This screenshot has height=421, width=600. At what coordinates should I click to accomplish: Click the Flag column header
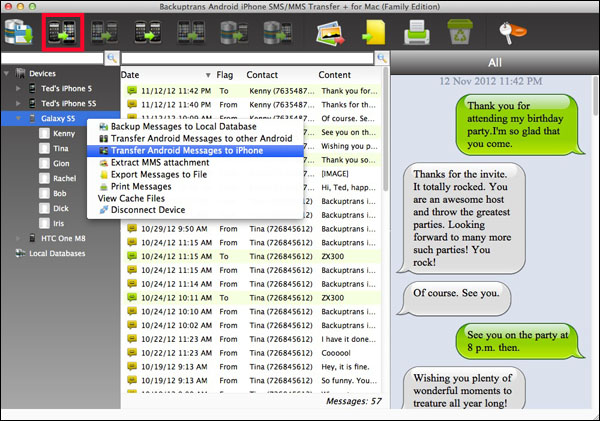225,75
